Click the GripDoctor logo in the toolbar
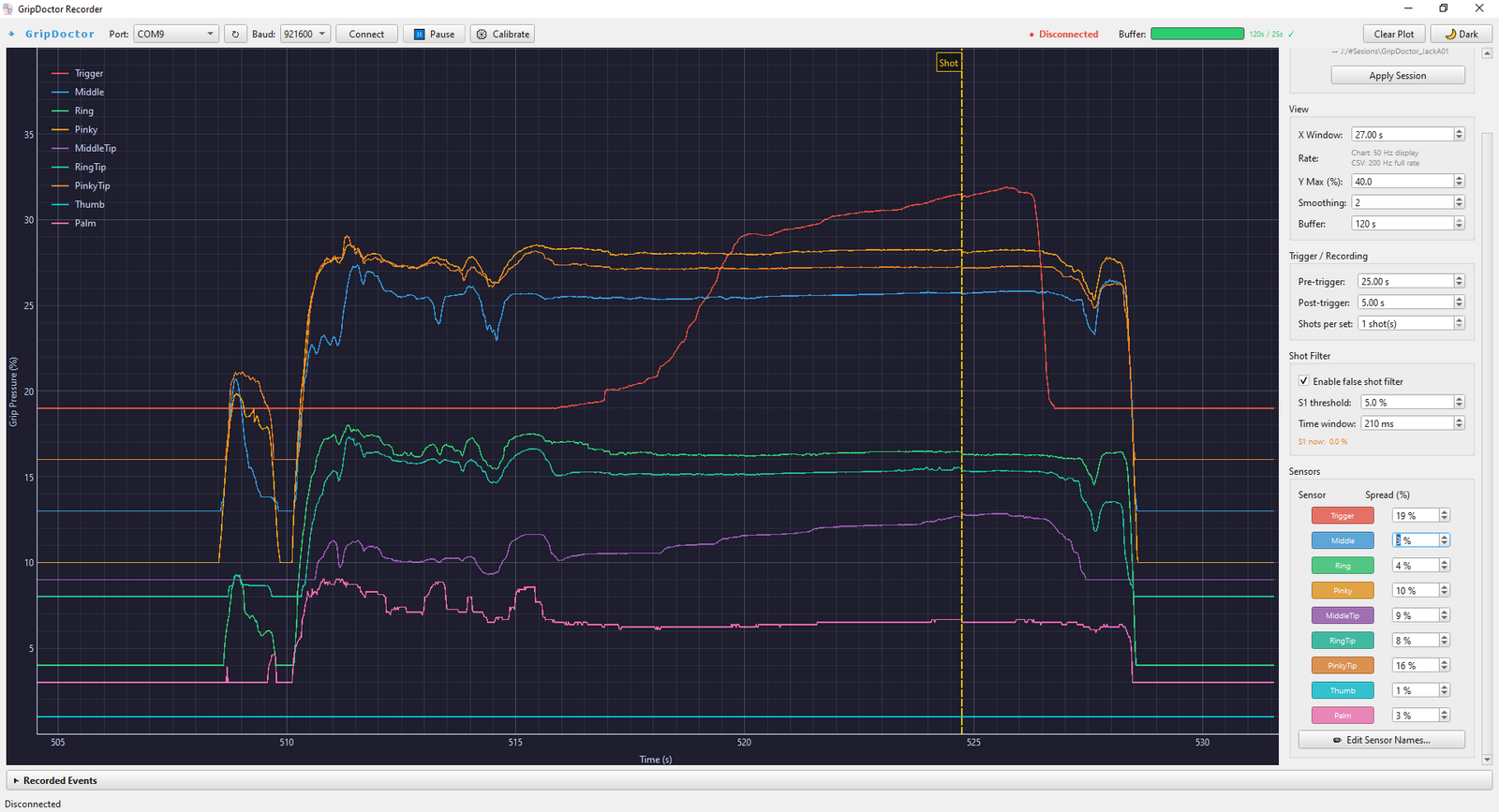 (52, 34)
